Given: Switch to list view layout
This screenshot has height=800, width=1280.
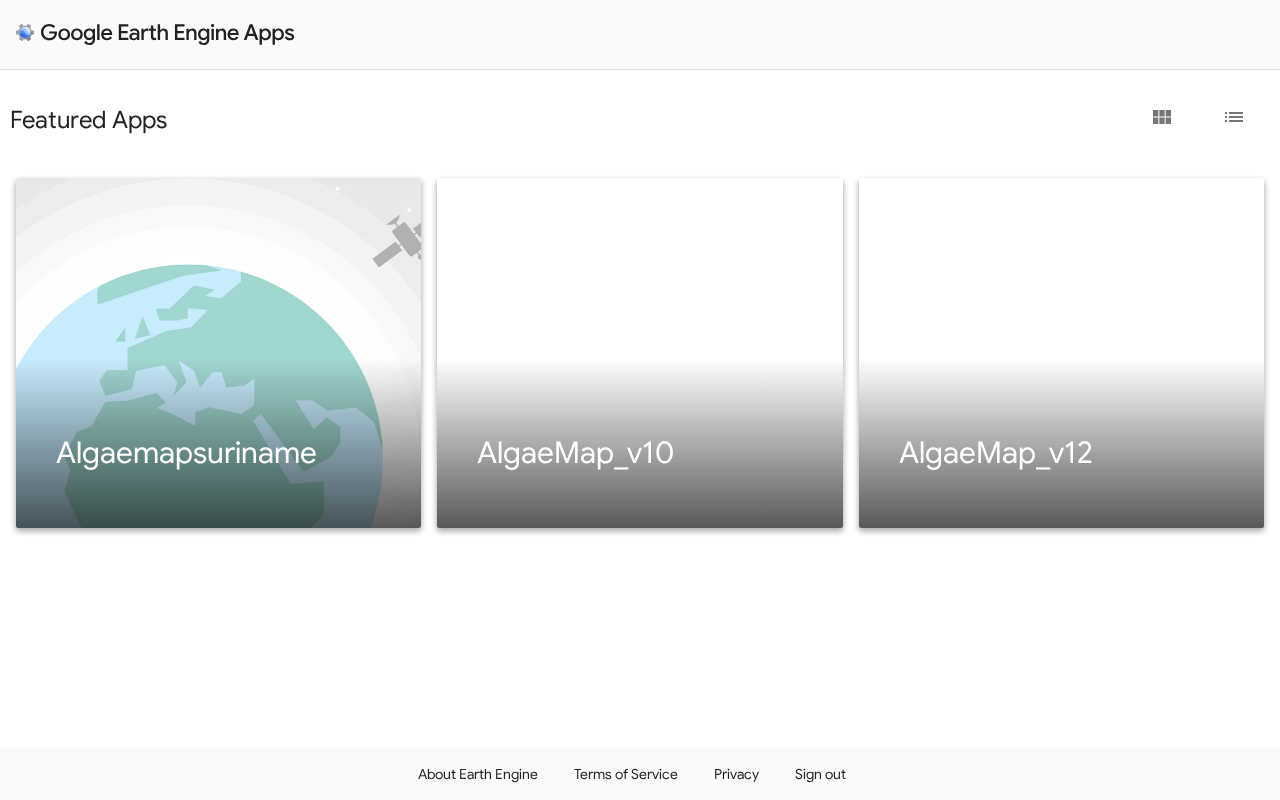Looking at the screenshot, I should tap(1234, 117).
